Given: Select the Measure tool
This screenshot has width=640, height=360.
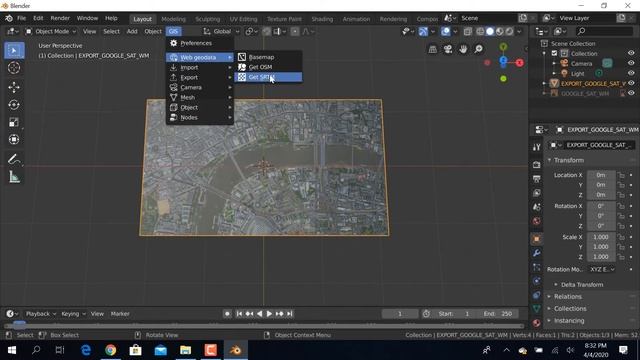Looking at the screenshot, I should 14,177.
